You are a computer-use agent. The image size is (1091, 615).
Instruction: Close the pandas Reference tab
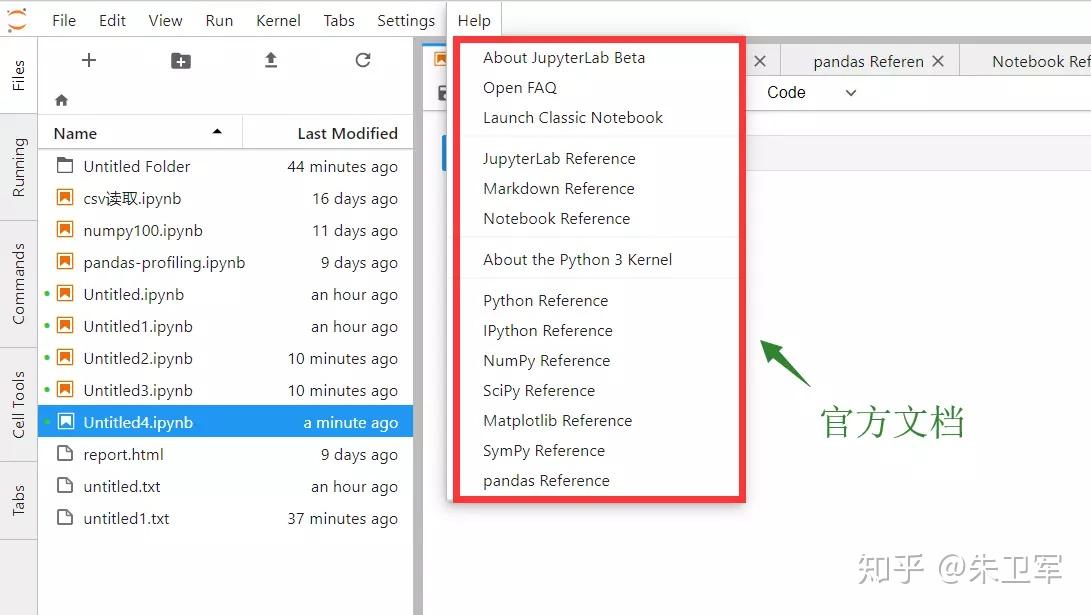(x=938, y=61)
